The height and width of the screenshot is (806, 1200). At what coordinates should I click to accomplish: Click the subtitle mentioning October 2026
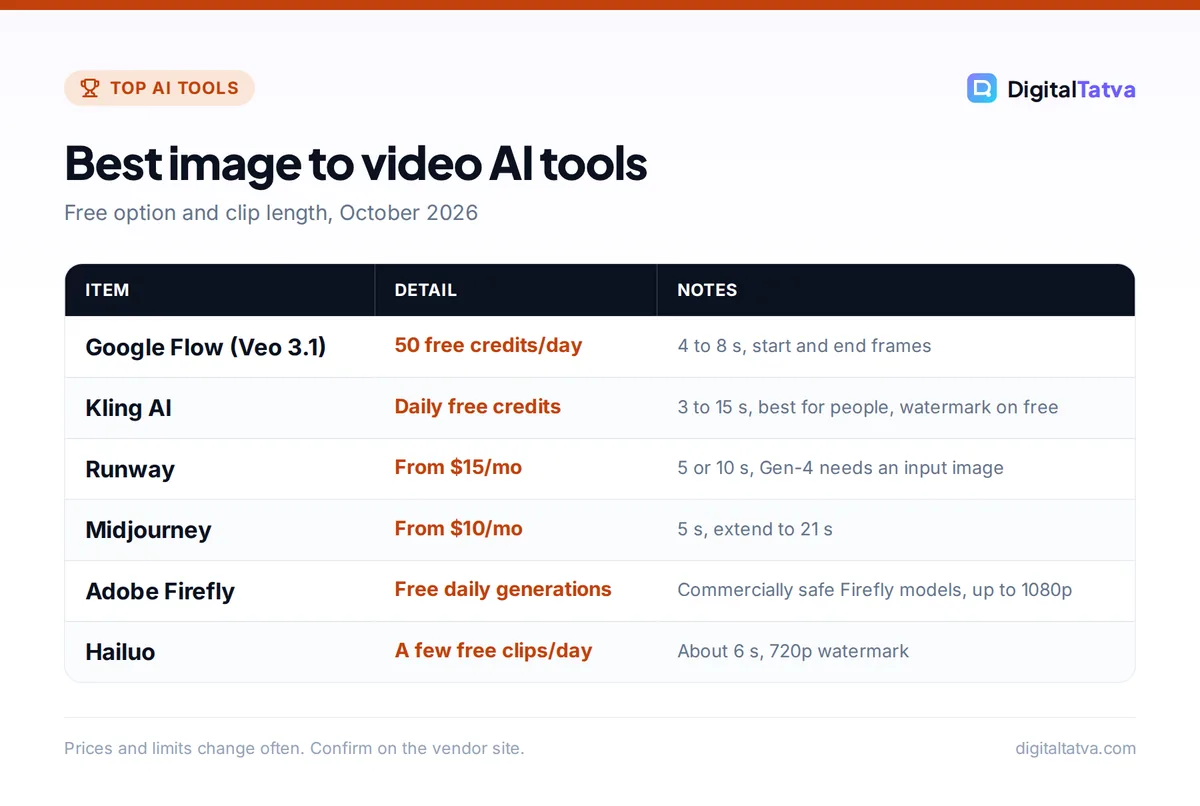click(271, 213)
